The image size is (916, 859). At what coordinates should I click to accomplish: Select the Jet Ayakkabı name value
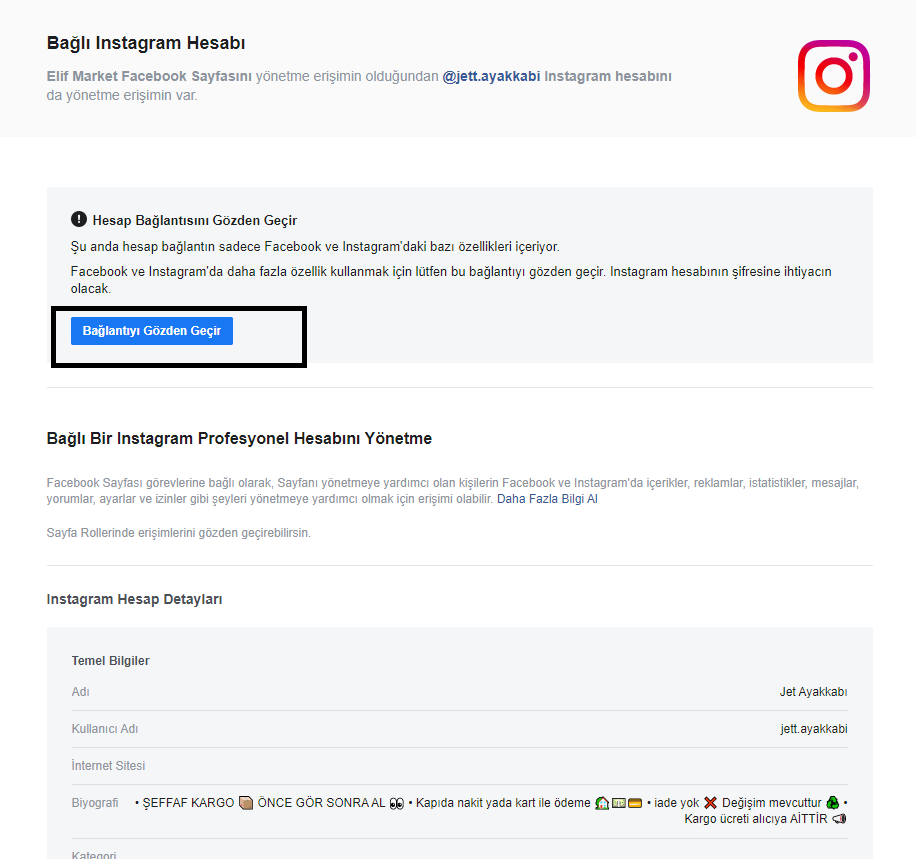813,692
